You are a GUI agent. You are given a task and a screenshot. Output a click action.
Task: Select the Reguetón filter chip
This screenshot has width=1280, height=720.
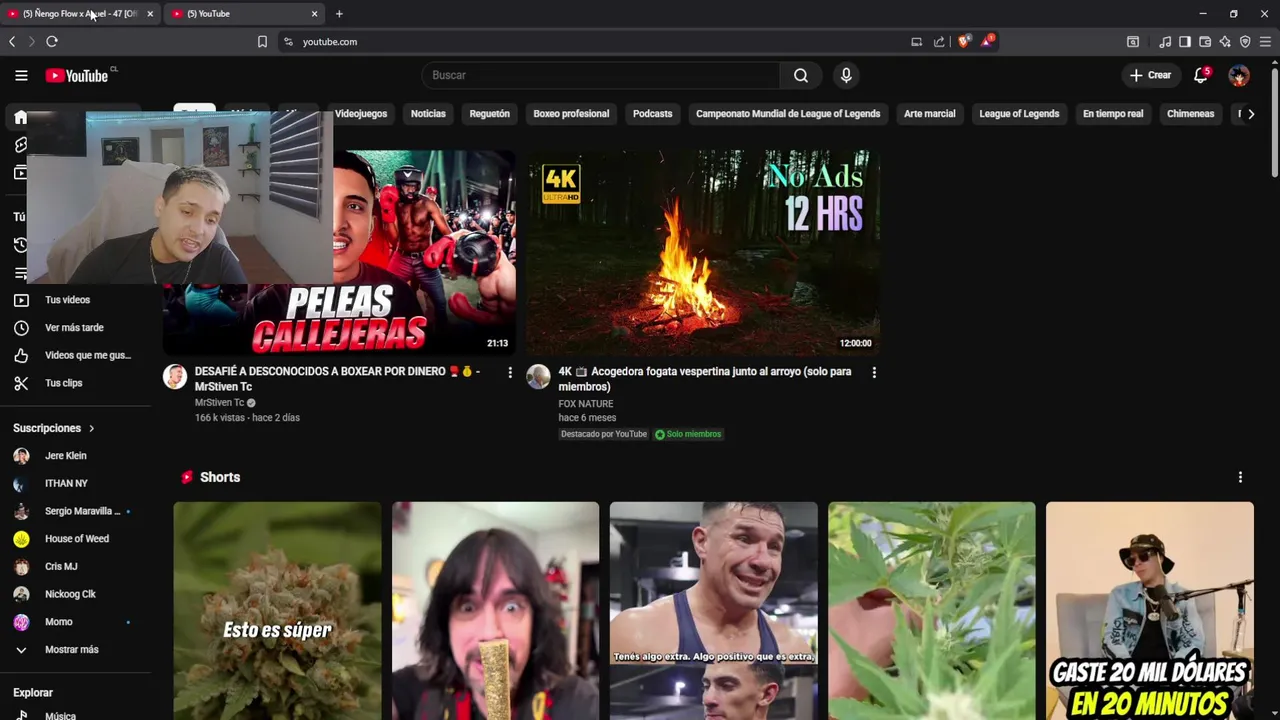tap(489, 113)
